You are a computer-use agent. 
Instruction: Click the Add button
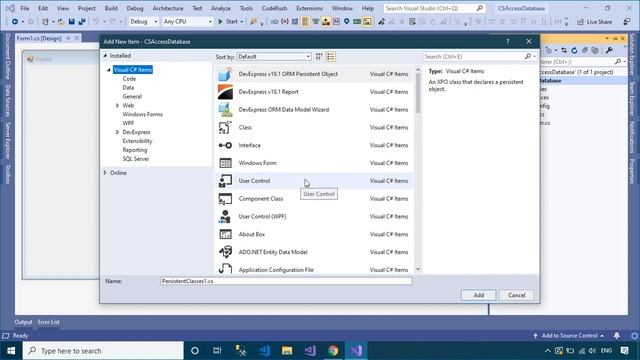click(478, 295)
